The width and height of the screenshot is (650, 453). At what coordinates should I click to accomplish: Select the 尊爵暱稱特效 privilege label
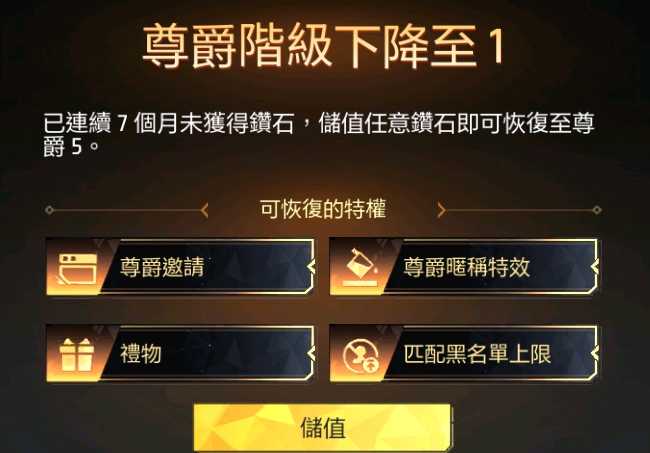[467, 267]
